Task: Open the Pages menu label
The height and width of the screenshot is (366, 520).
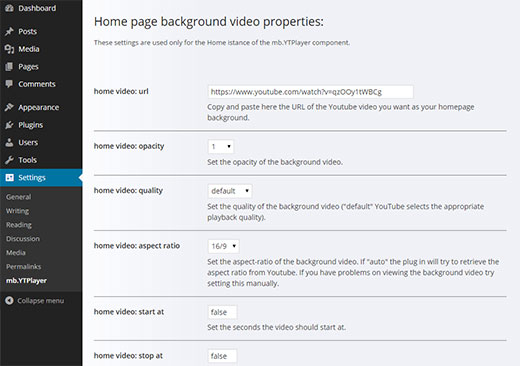Action: pos(28,67)
